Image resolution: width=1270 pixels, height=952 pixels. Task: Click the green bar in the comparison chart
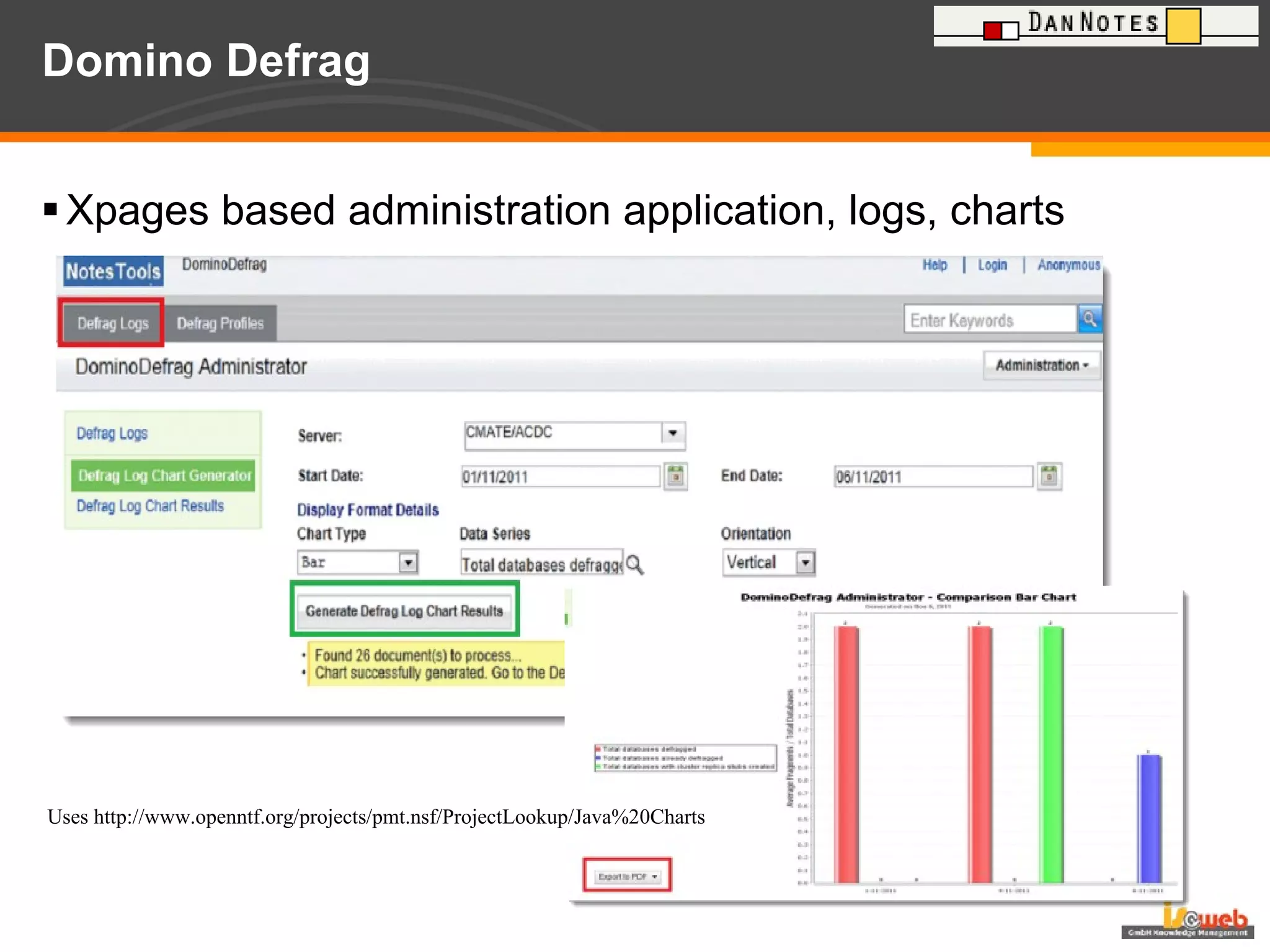pos(1052,754)
